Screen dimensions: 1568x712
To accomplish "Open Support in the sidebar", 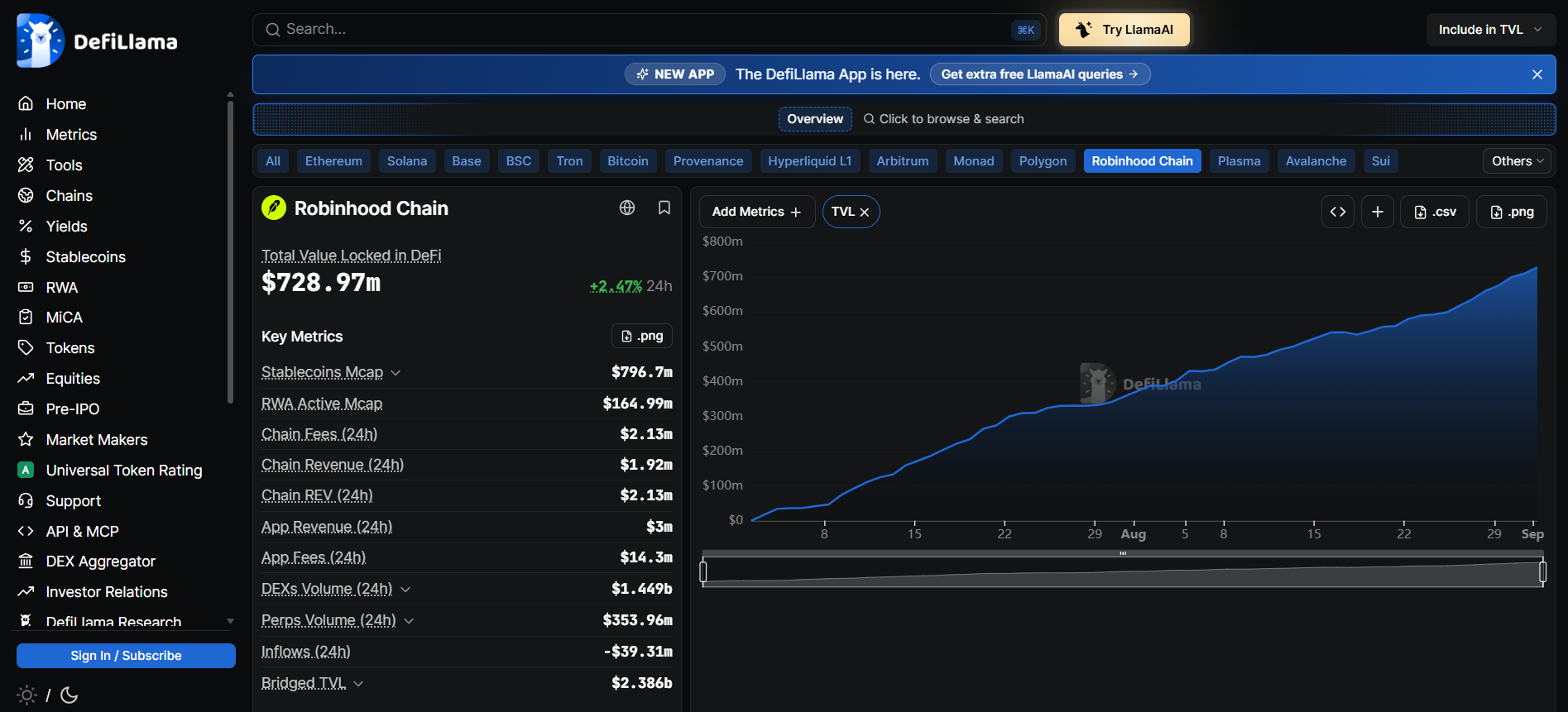I will tap(73, 501).
